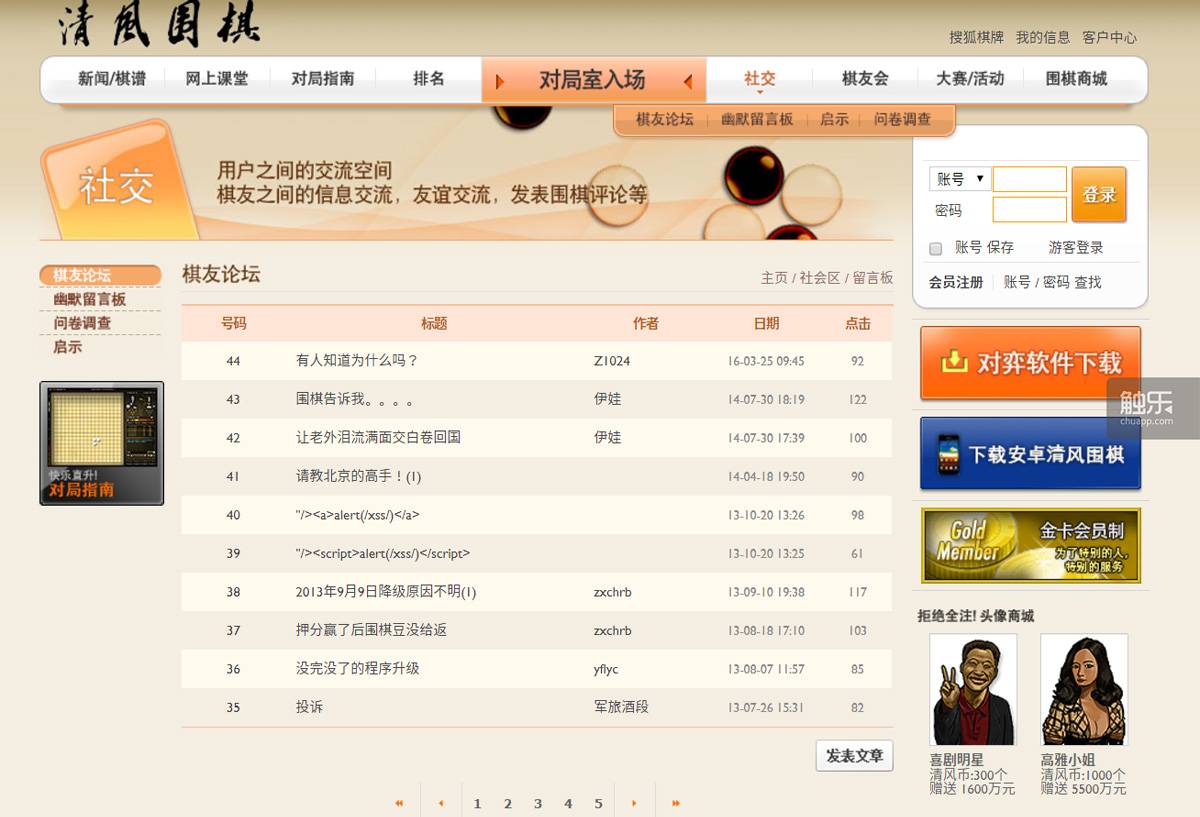The height and width of the screenshot is (817, 1200).
Task: Open the 围棋商城 nav item
Action: [x=1076, y=78]
